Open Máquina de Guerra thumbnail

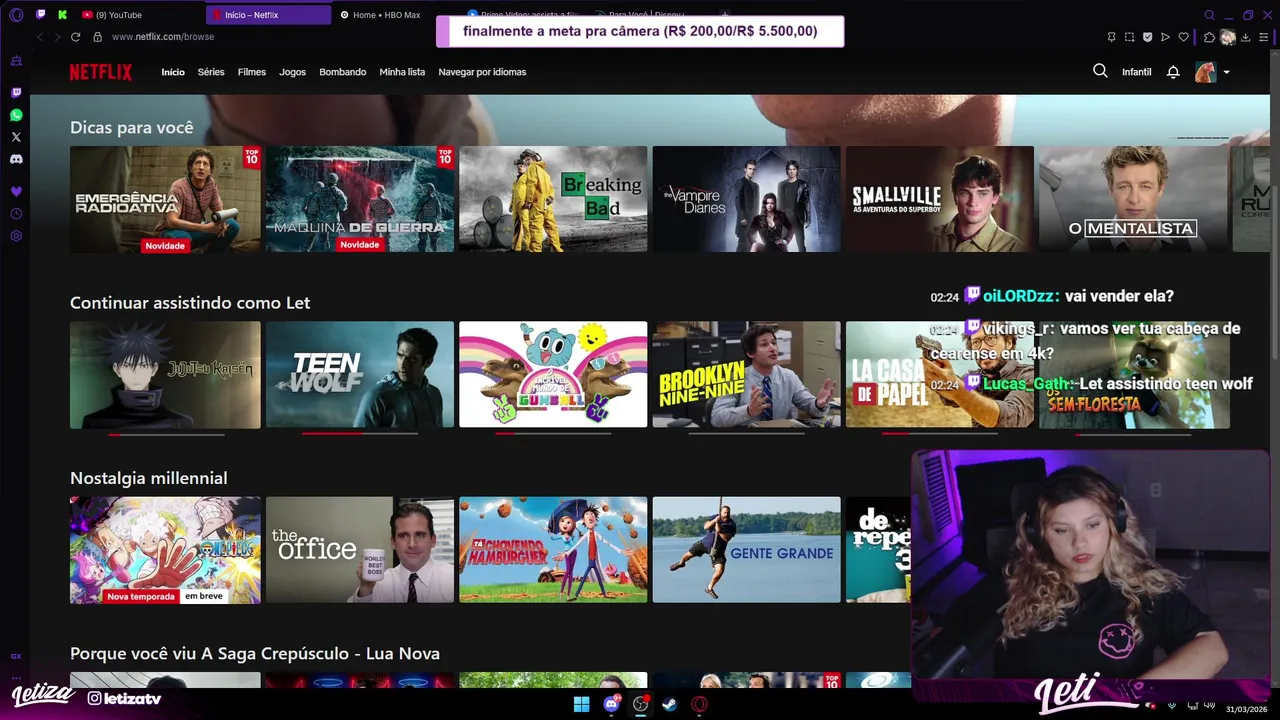tap(360, 199)
